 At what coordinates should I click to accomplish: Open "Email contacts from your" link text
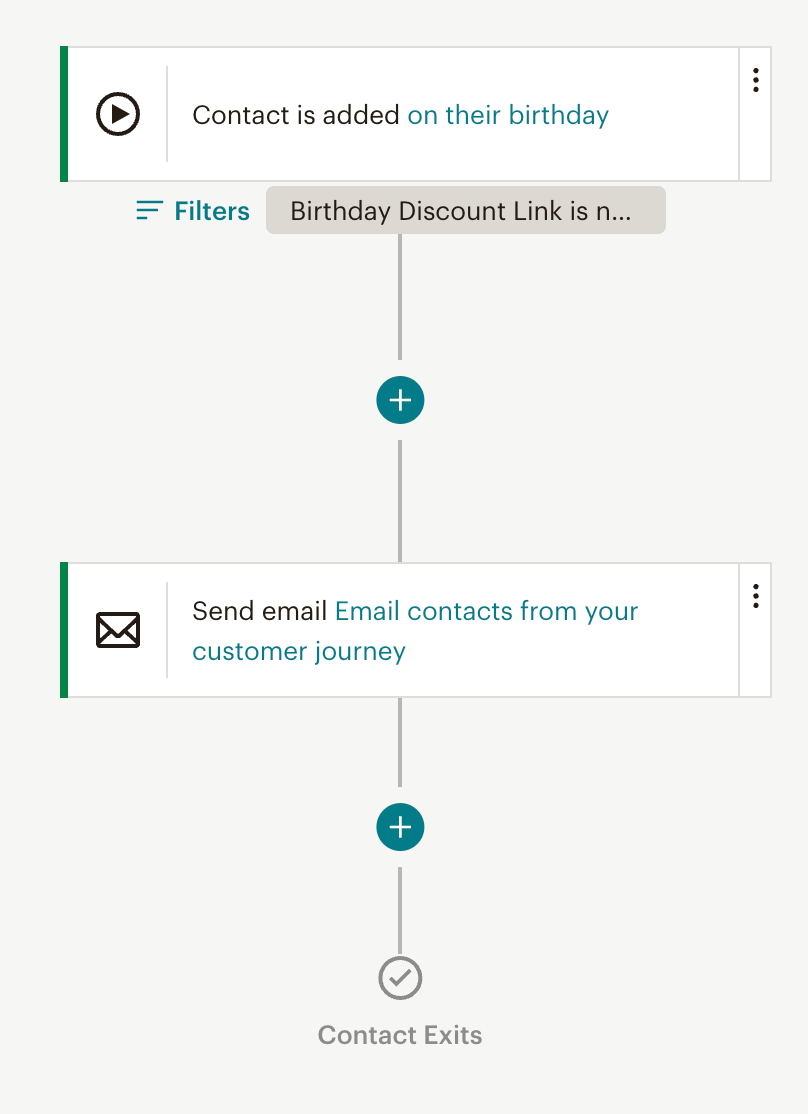(486, 611)
